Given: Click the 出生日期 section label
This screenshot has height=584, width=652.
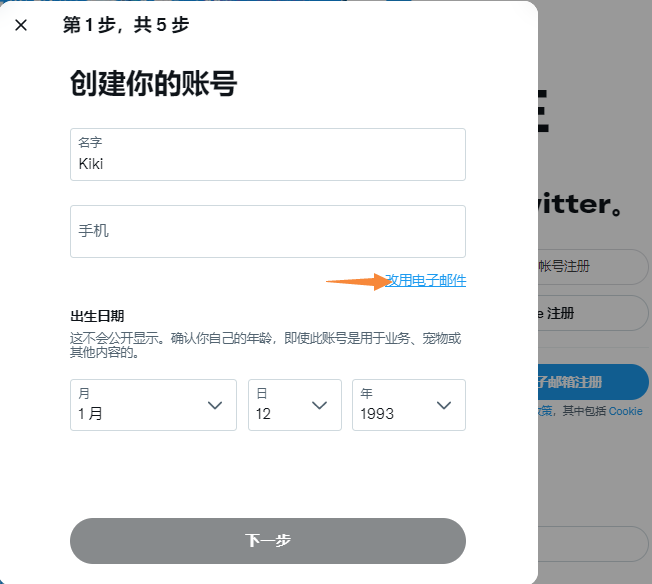Looking at the screenshot, I should point(97,316).
